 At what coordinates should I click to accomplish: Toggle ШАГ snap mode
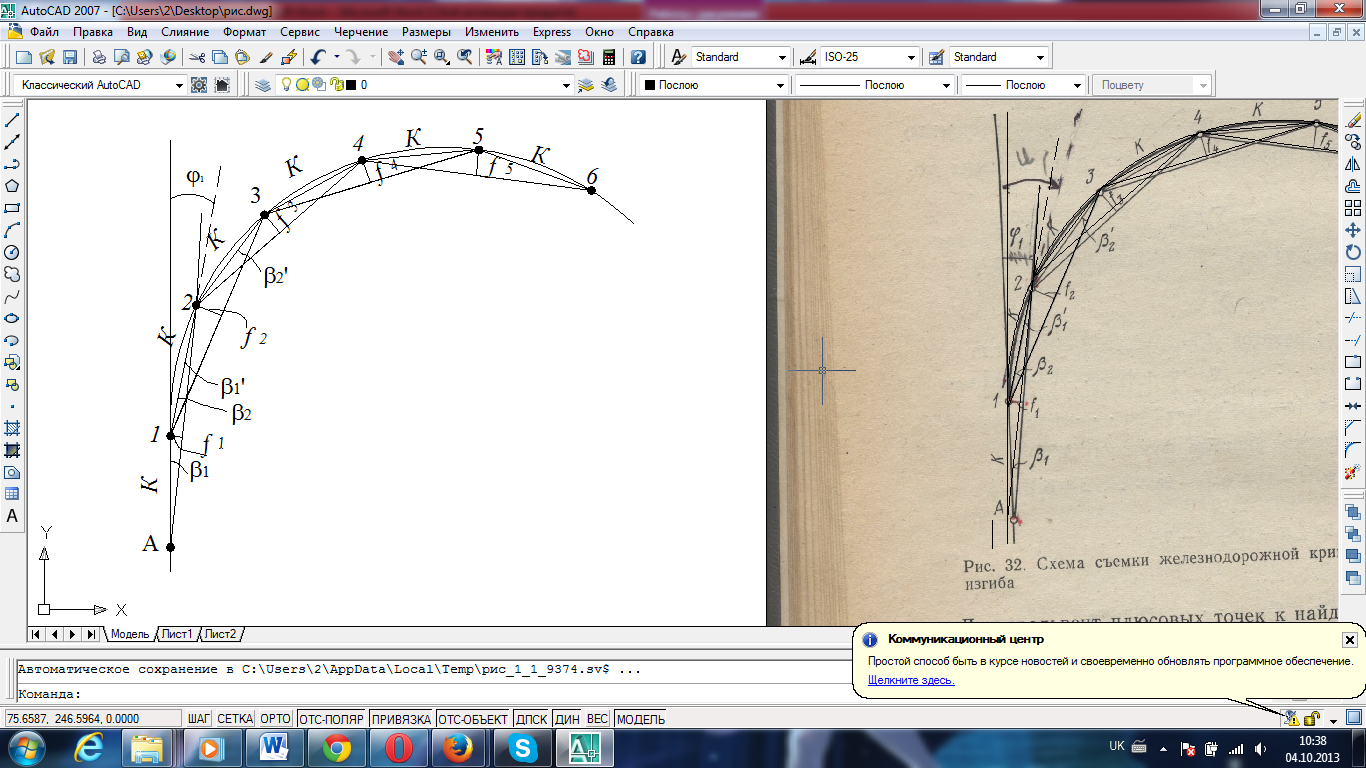199,719
